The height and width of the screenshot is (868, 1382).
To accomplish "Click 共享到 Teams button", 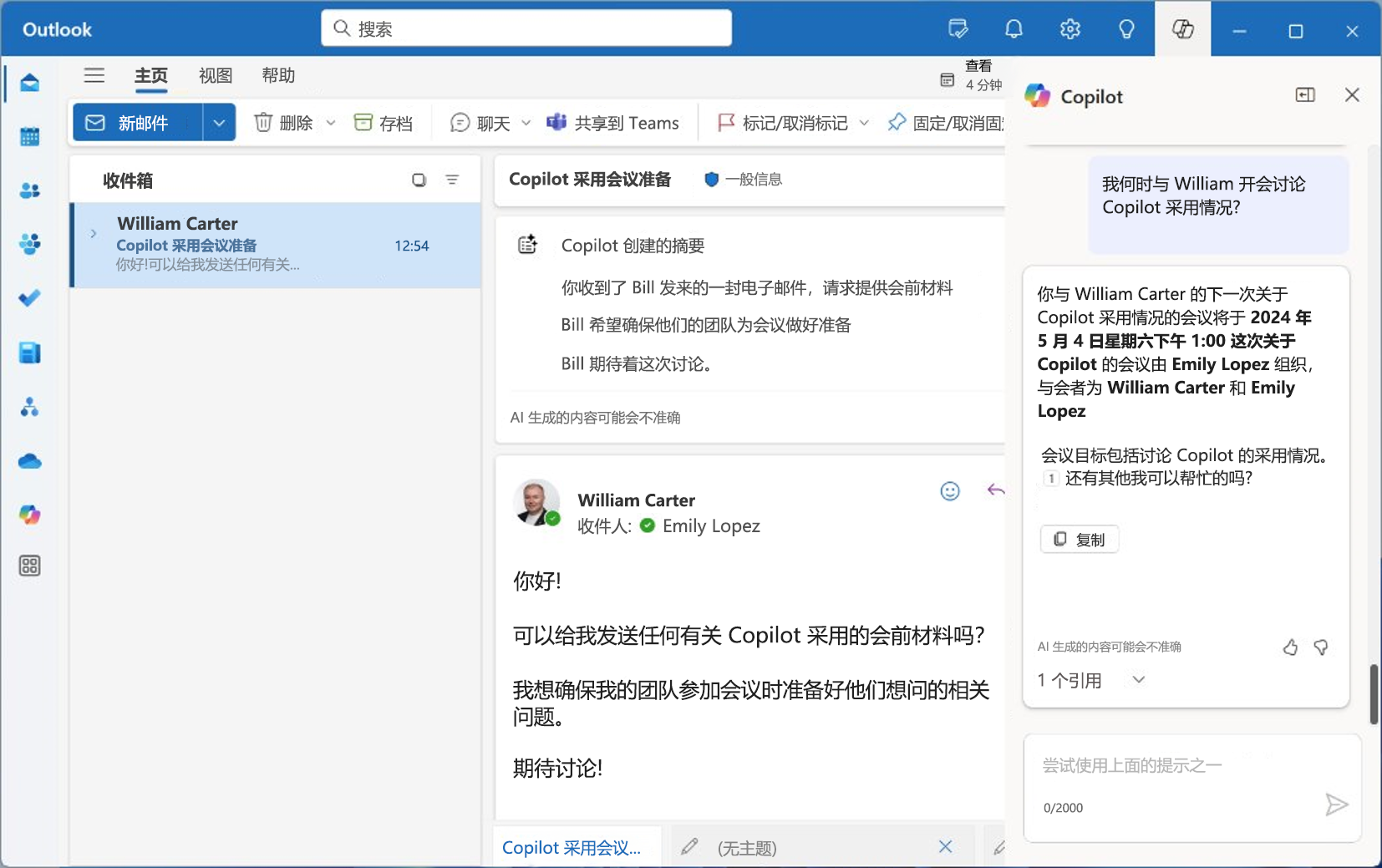I will (x=612, y=123).
